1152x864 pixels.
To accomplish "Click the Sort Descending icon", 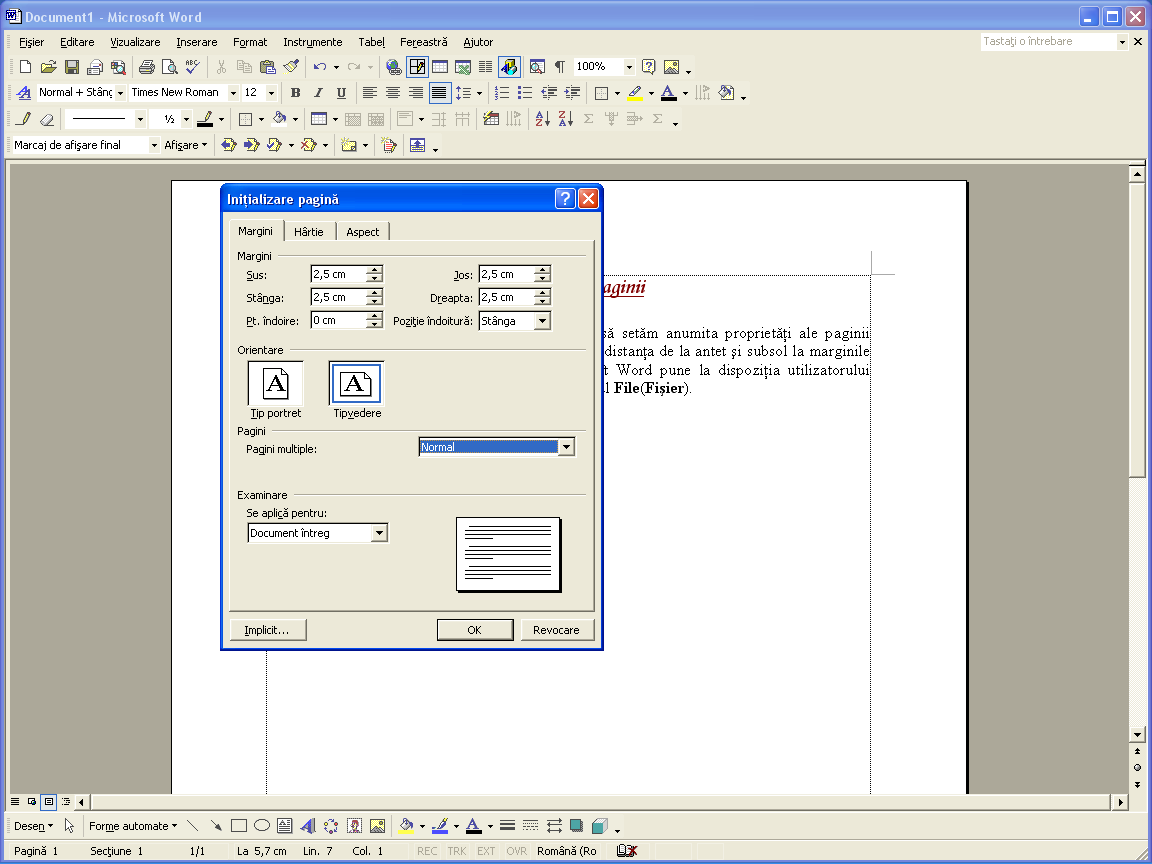I will (566, 119).
